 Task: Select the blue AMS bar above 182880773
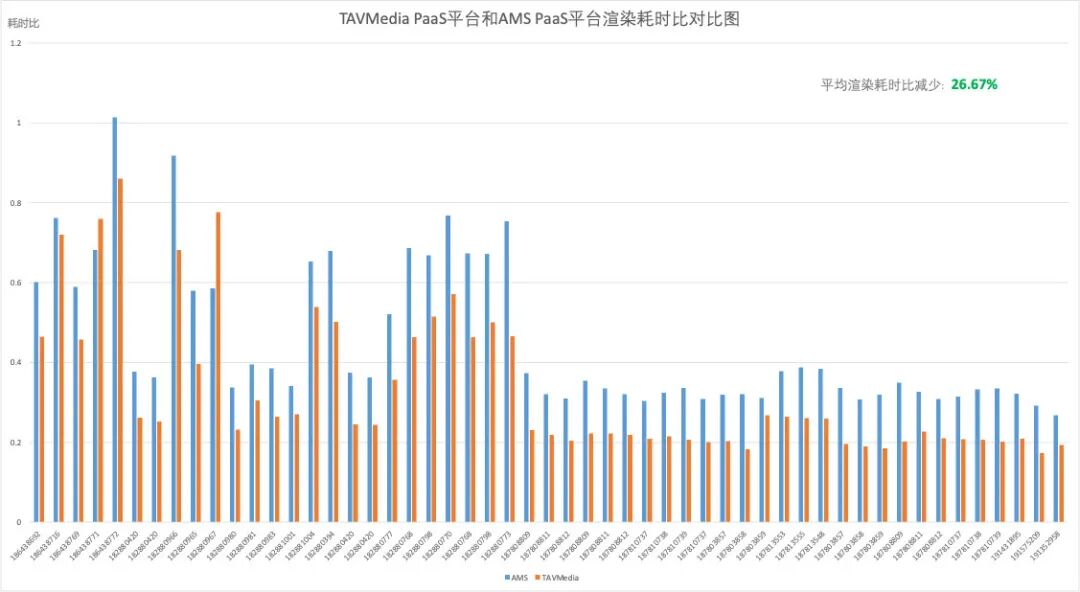pyautogui.click(x=507, y=372)
